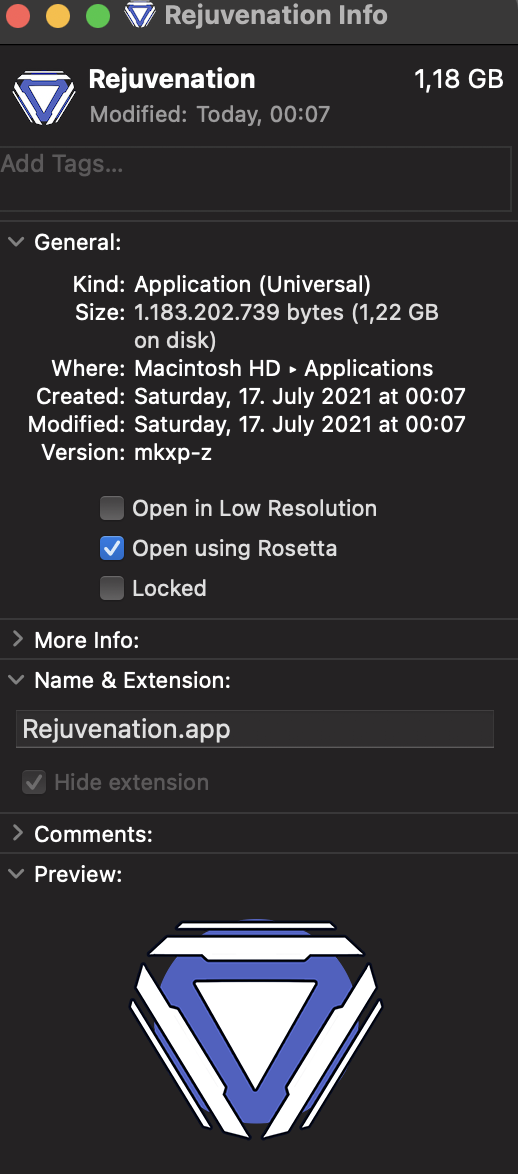Click the Version mkxp-z value

coord(173,453)
